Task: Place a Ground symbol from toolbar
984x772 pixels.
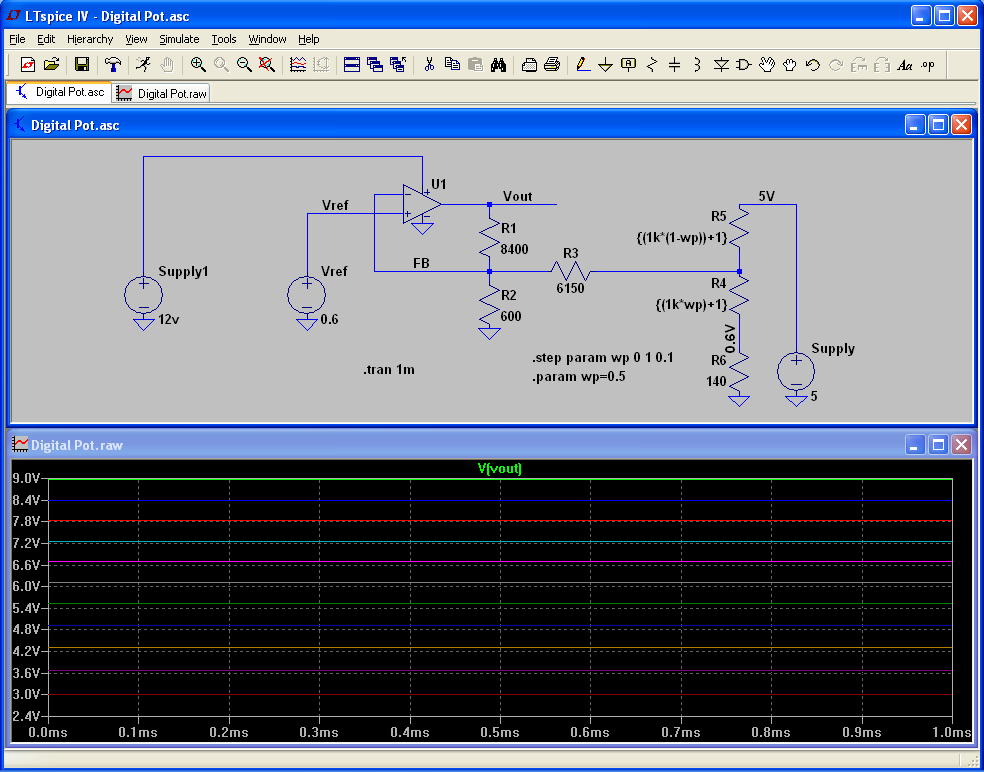Action: point(606,65)
